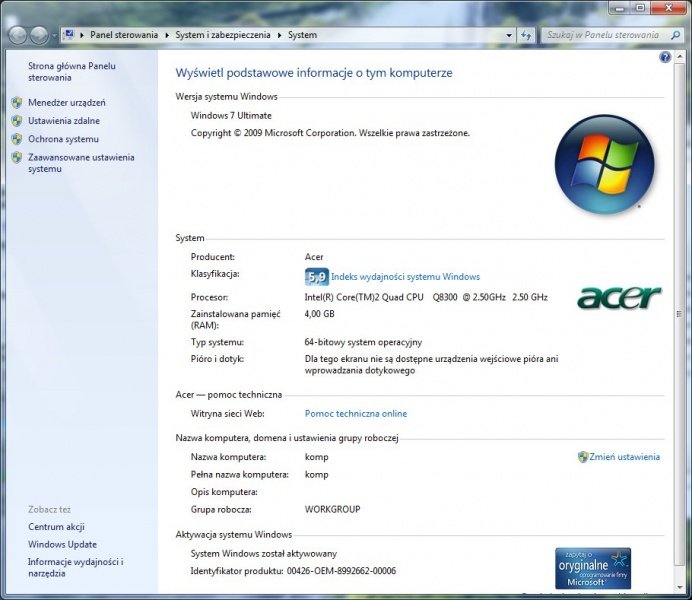Open Pomoc techniczna online link
This screenshot has width=692, height=600.
[355, 413]
